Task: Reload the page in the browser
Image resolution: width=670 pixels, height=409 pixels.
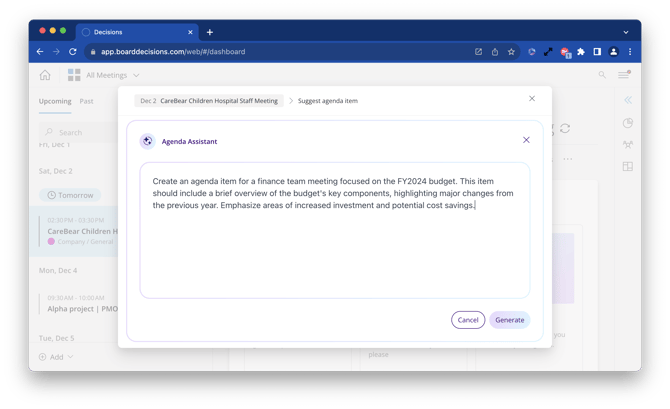Action: point(73,52)
